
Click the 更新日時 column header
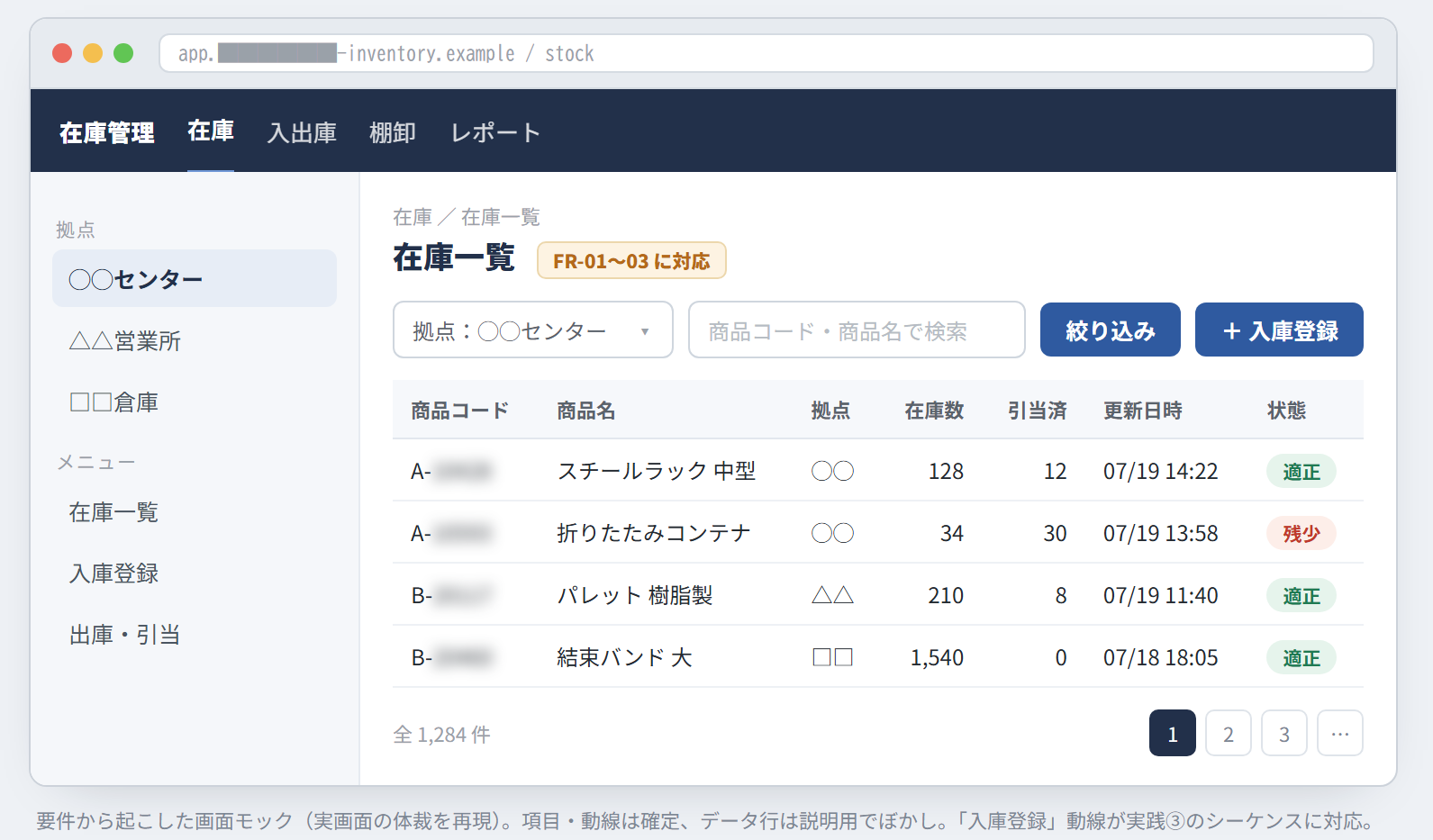click(x=1143, y=411)
